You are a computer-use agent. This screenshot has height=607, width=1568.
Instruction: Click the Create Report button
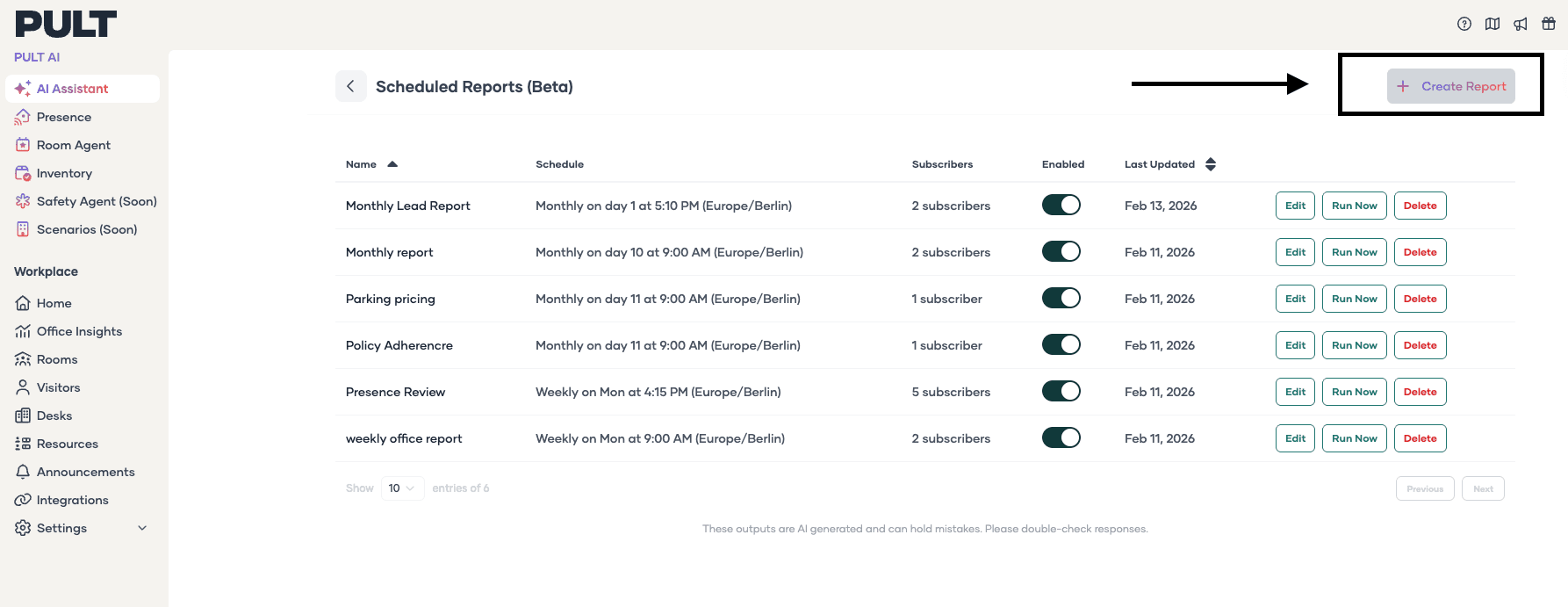(x=1450, y=86)
